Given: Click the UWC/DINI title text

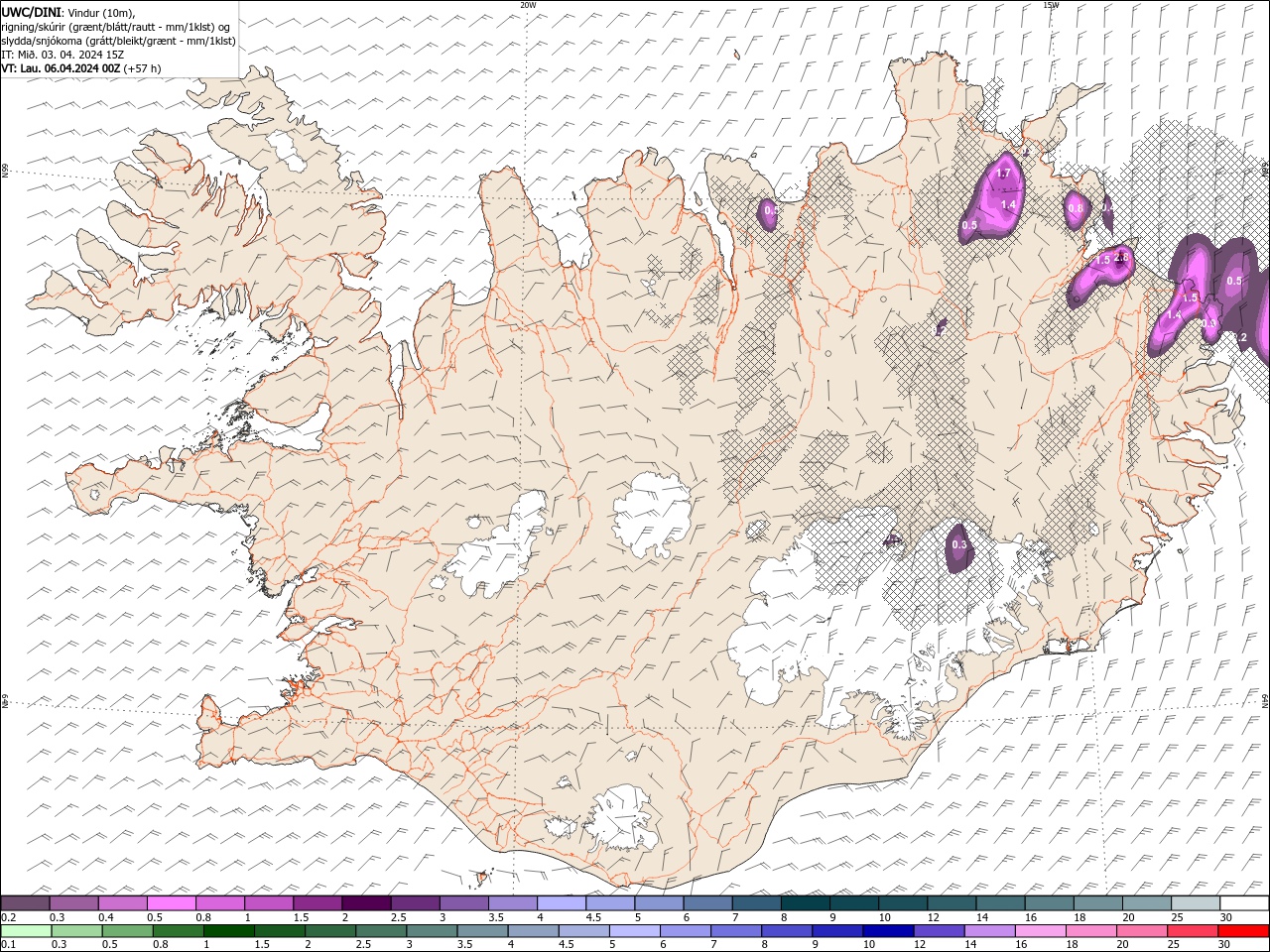Looking at the screenshot, I should tap(31, 12).
